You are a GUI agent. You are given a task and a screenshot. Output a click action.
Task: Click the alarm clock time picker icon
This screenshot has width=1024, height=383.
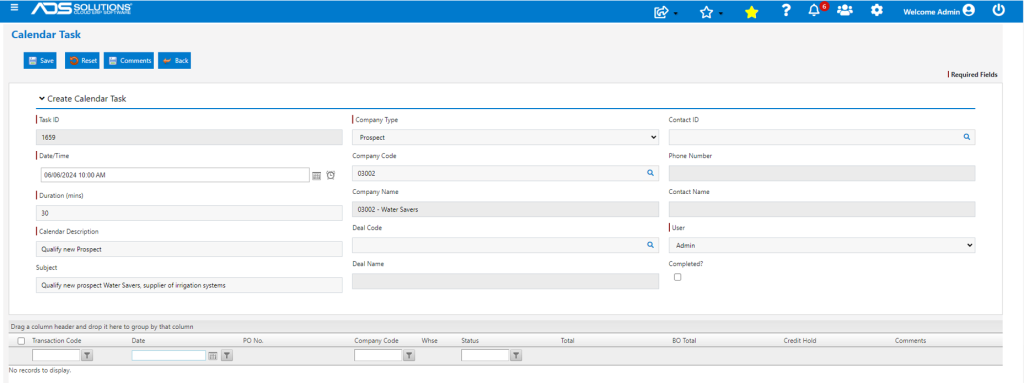331,175
